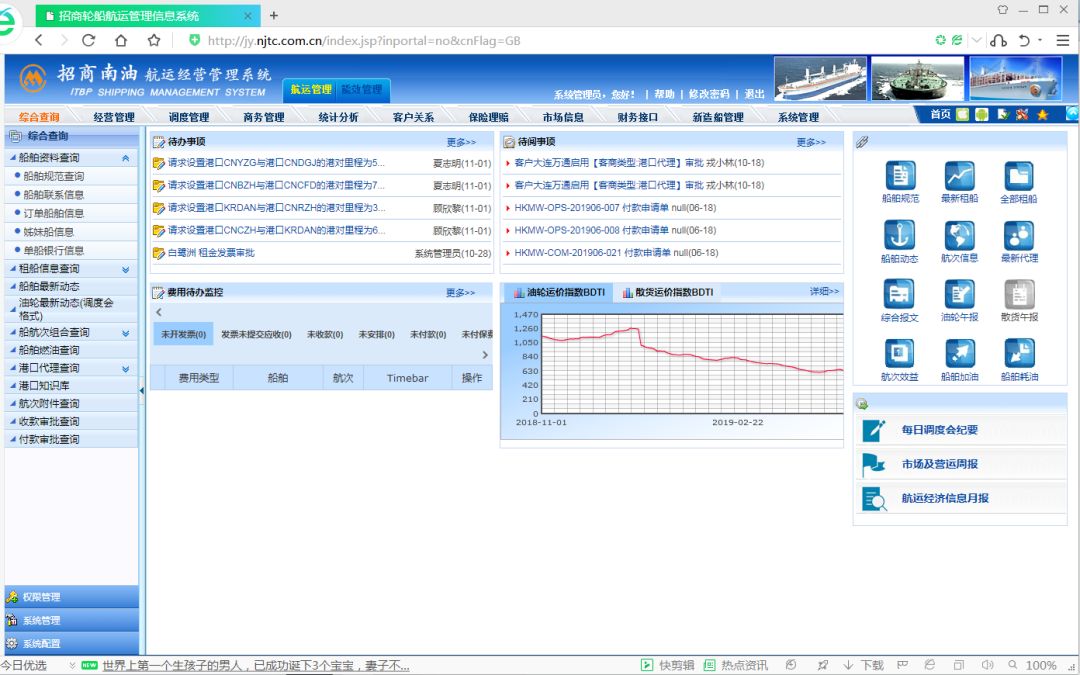This screenshot has height=675, width=1080.
Task: Click the 船舶动态 anchor icon
Action: coord(900,235)
